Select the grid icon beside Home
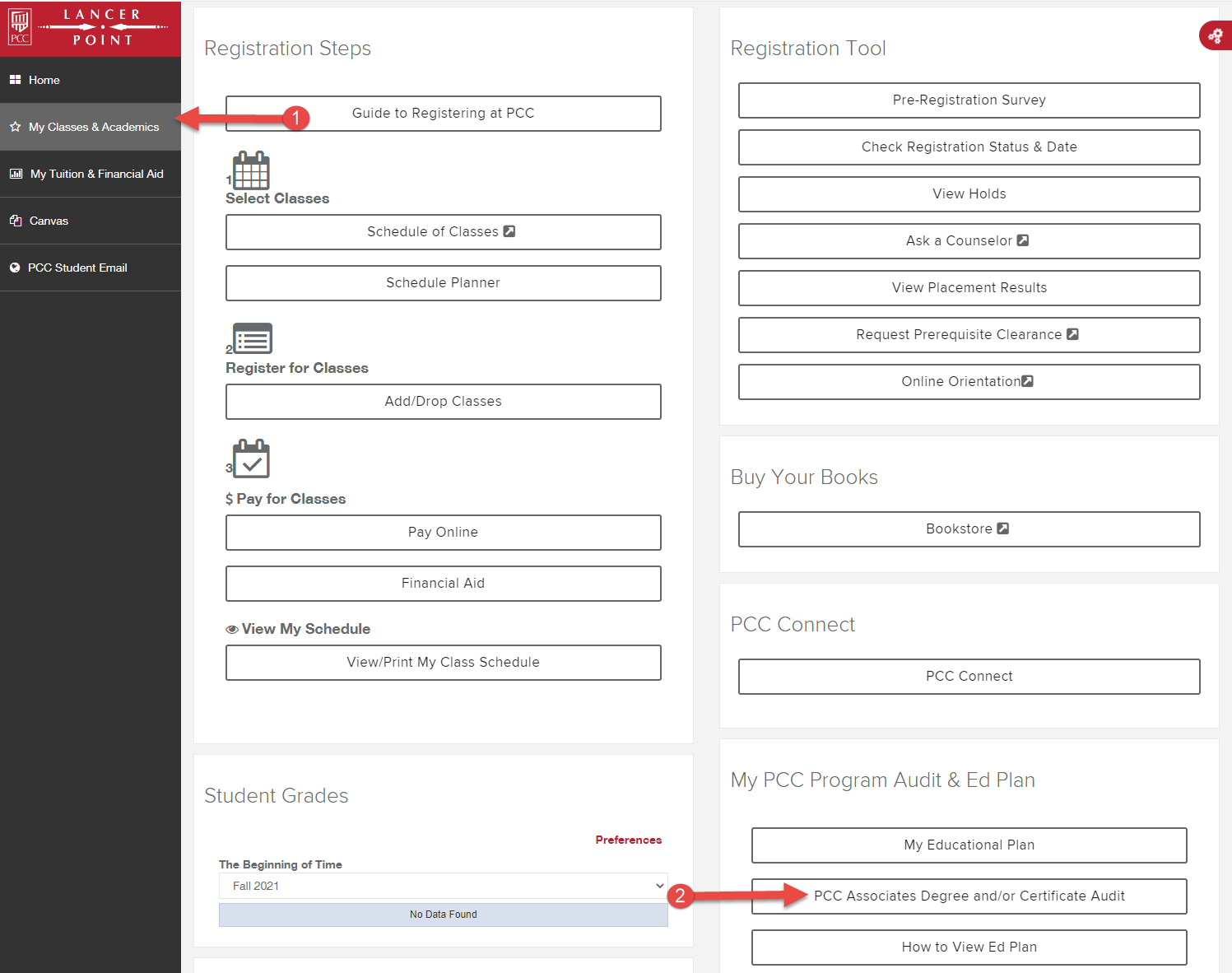This screenshot has width=1232, height=973. tap(13, 79)
